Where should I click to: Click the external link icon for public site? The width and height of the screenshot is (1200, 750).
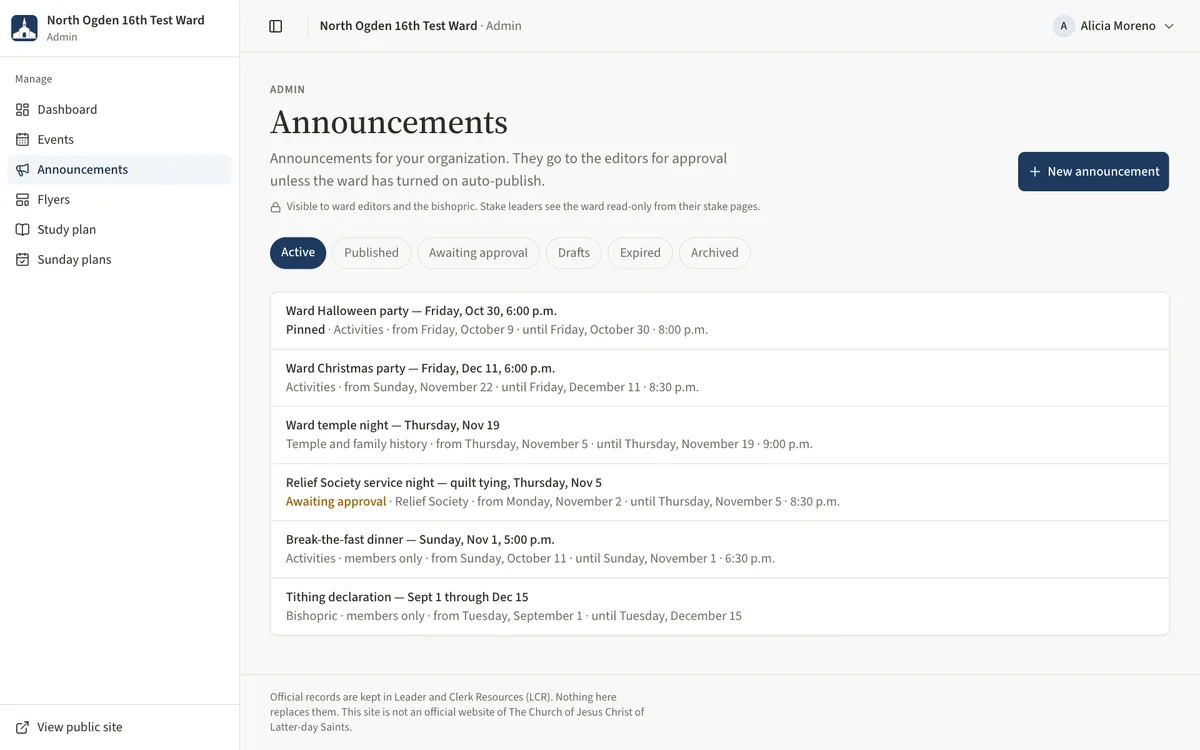pos(23,728)
